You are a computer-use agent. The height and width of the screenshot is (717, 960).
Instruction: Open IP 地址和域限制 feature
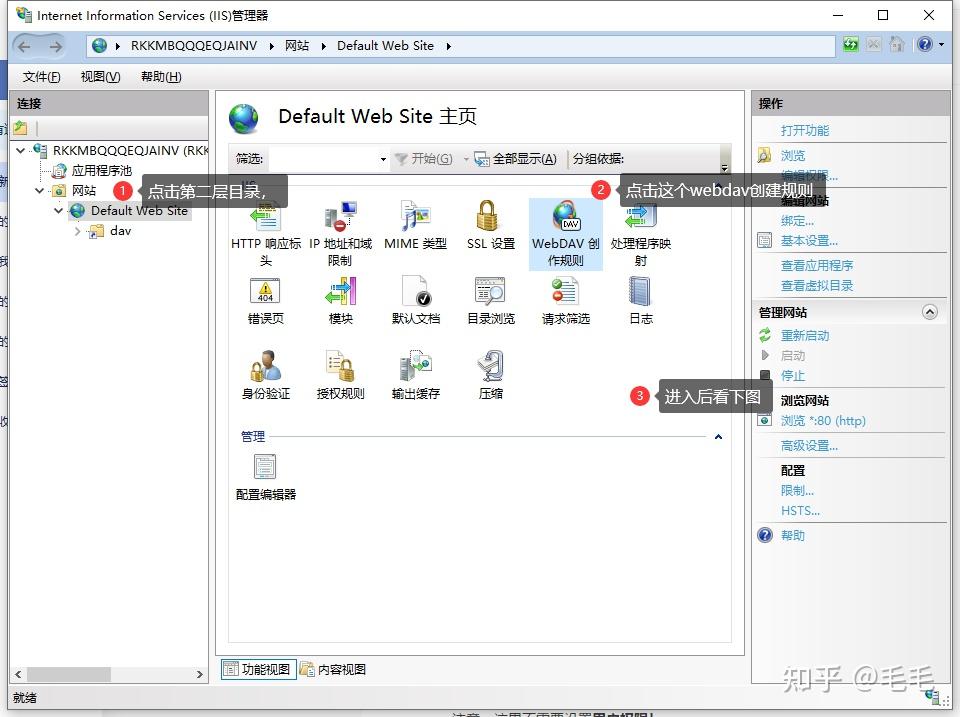340,225
